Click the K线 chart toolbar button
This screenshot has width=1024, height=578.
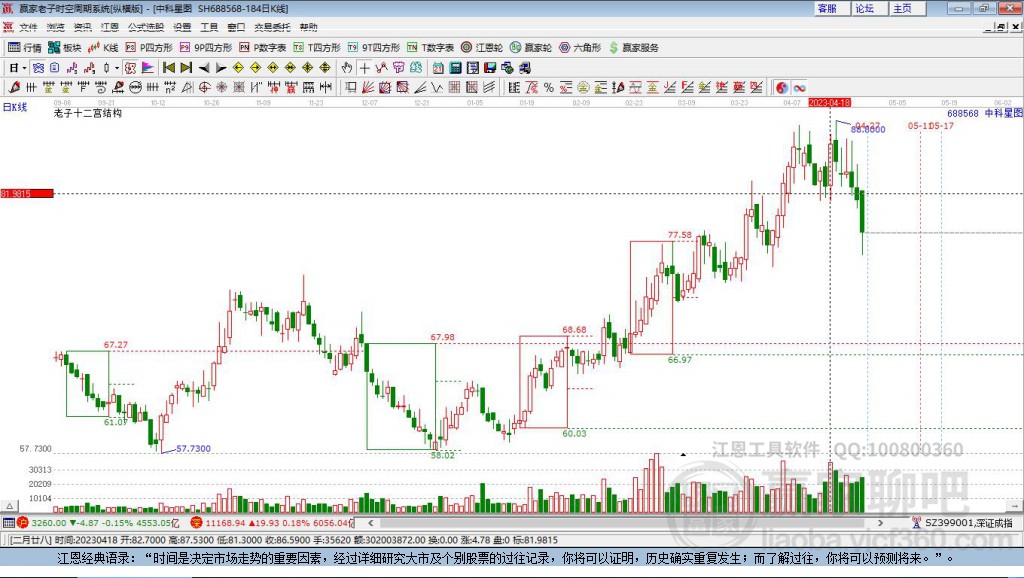(103, 47)
